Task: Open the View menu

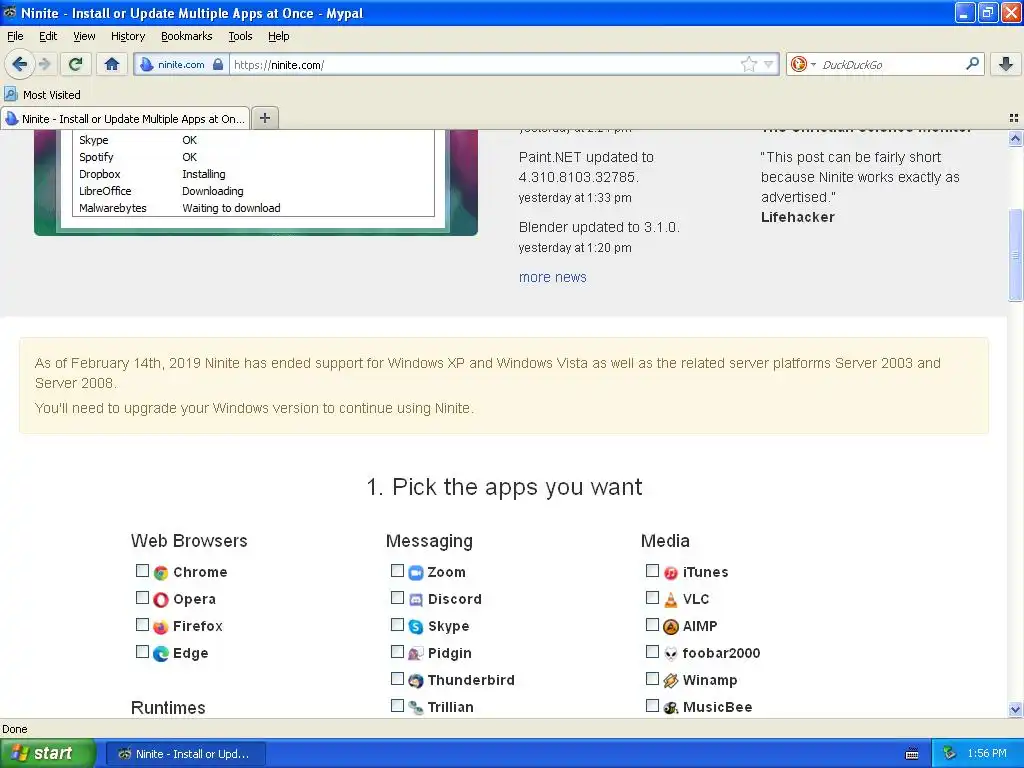Action: (84, 36)
